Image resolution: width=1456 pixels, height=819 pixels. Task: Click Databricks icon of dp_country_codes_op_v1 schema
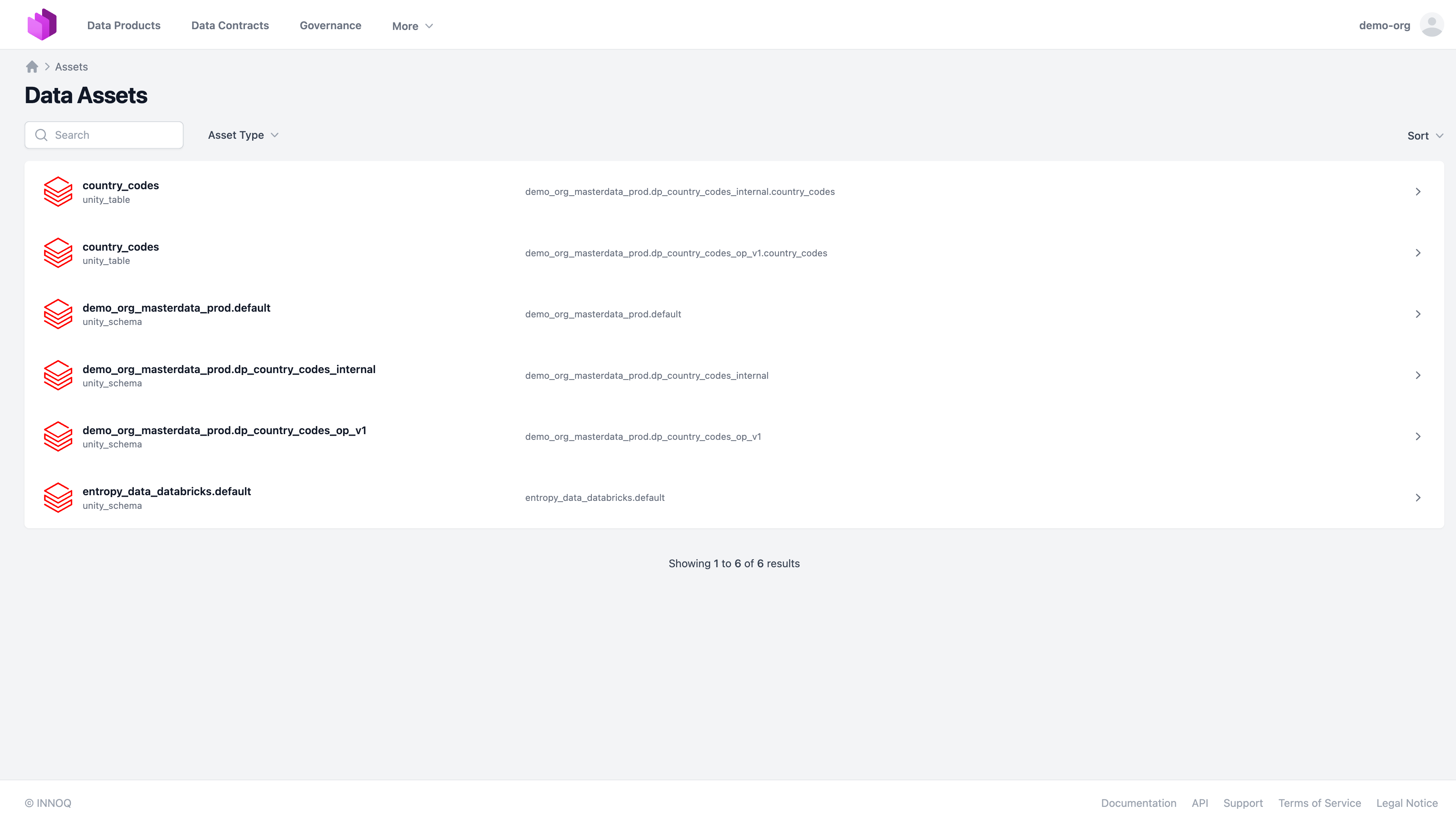[58, 436]
